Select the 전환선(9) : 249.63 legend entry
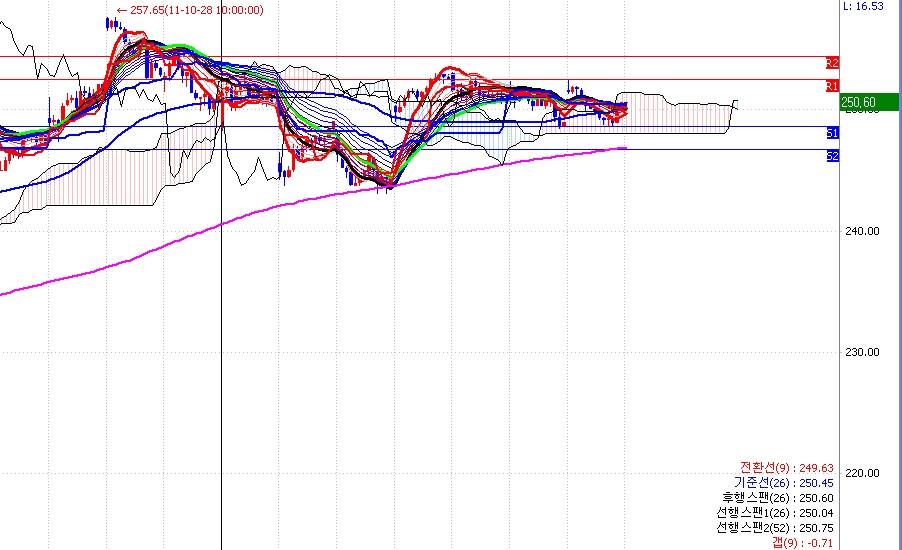The image size is (902, 550). click(786, 468)
